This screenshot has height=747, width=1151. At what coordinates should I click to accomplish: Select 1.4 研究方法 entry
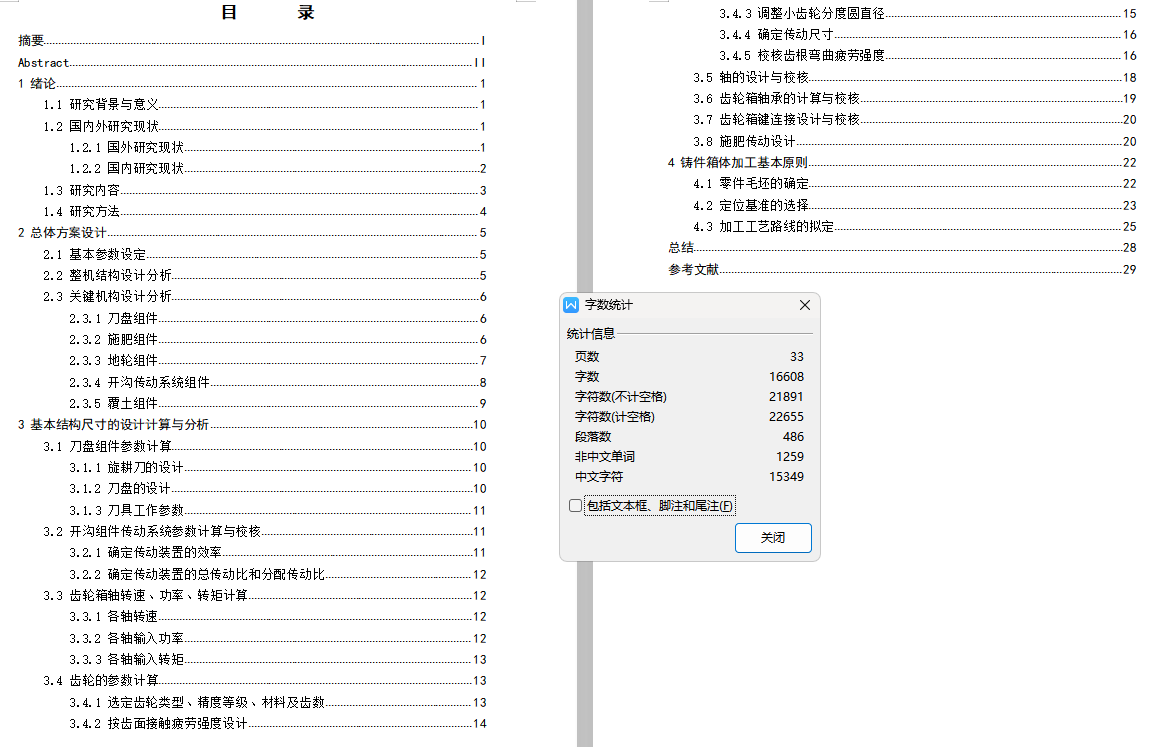point(264,211)
